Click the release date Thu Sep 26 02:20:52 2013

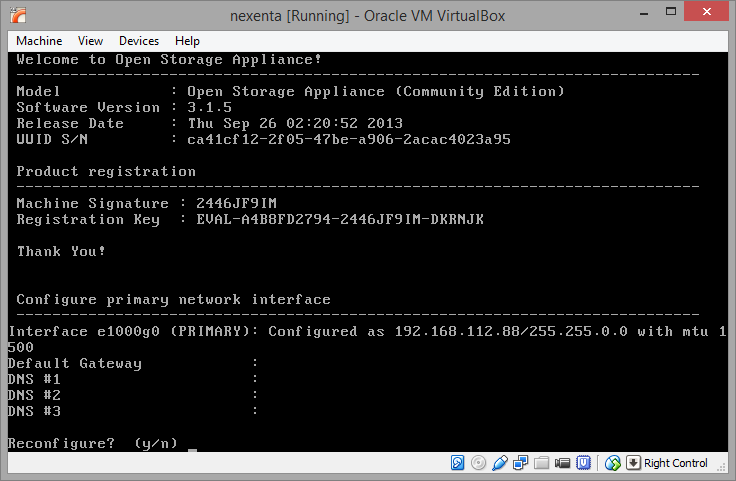(295, 123)
